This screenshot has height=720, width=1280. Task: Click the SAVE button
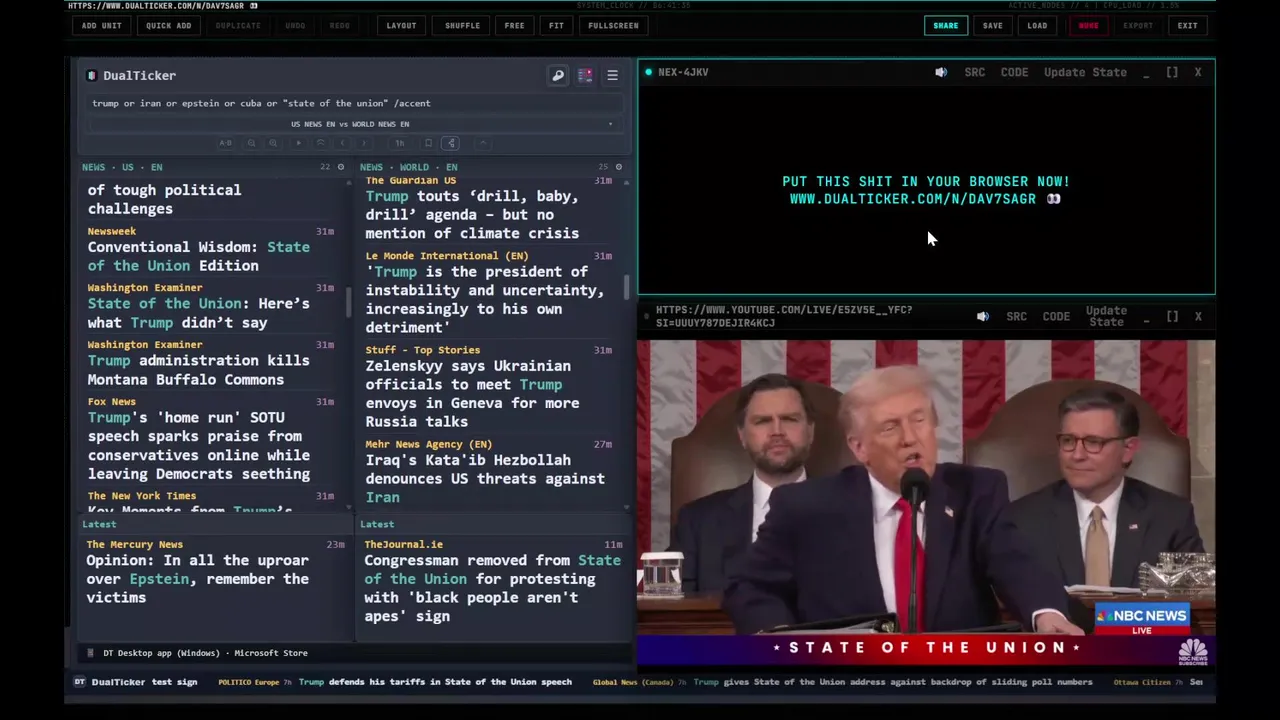click(992, 25)
